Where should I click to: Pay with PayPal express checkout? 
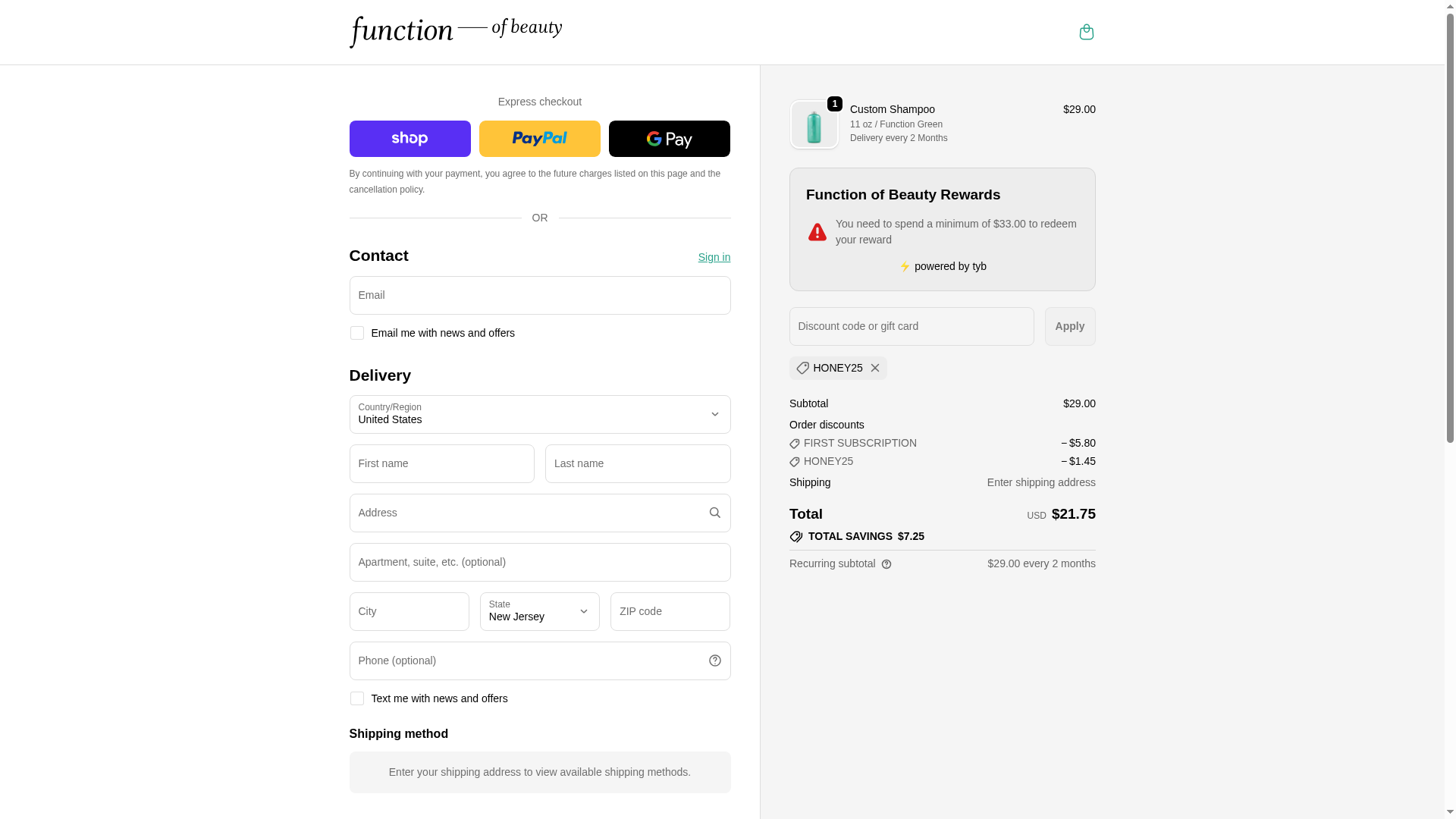pos(539,139)
